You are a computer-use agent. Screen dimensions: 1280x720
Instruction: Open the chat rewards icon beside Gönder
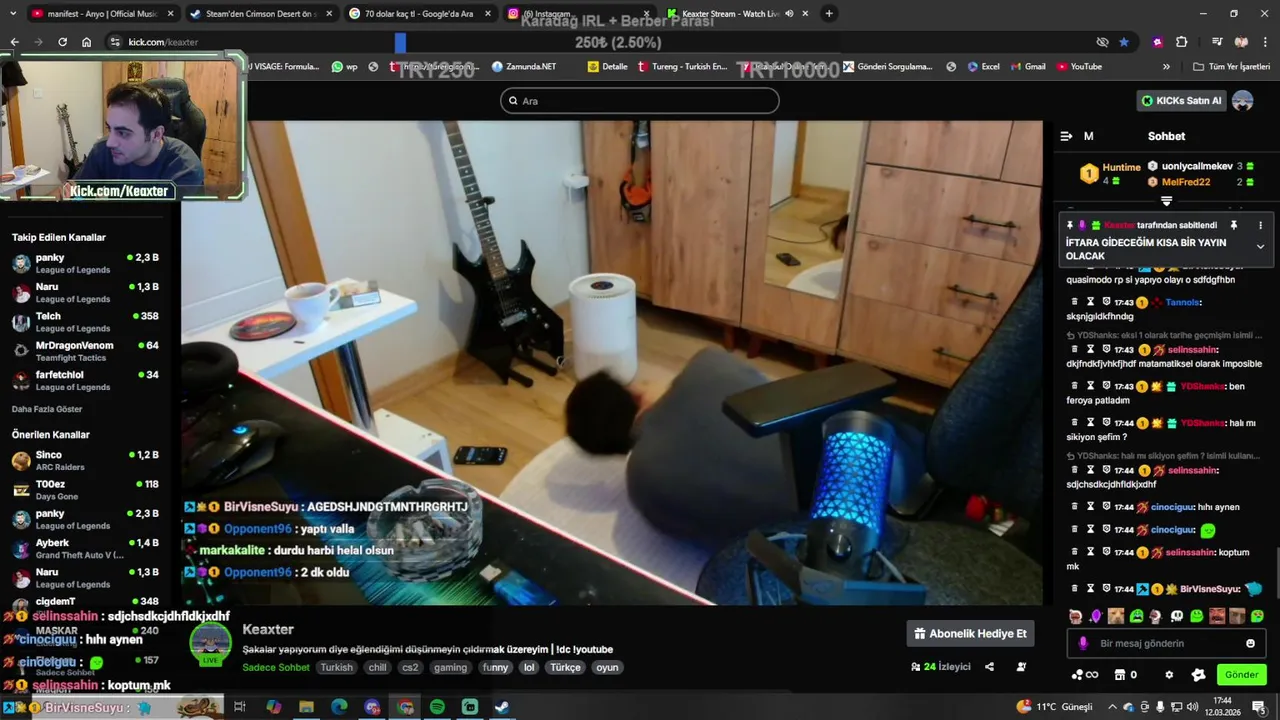coord(1198,675)
